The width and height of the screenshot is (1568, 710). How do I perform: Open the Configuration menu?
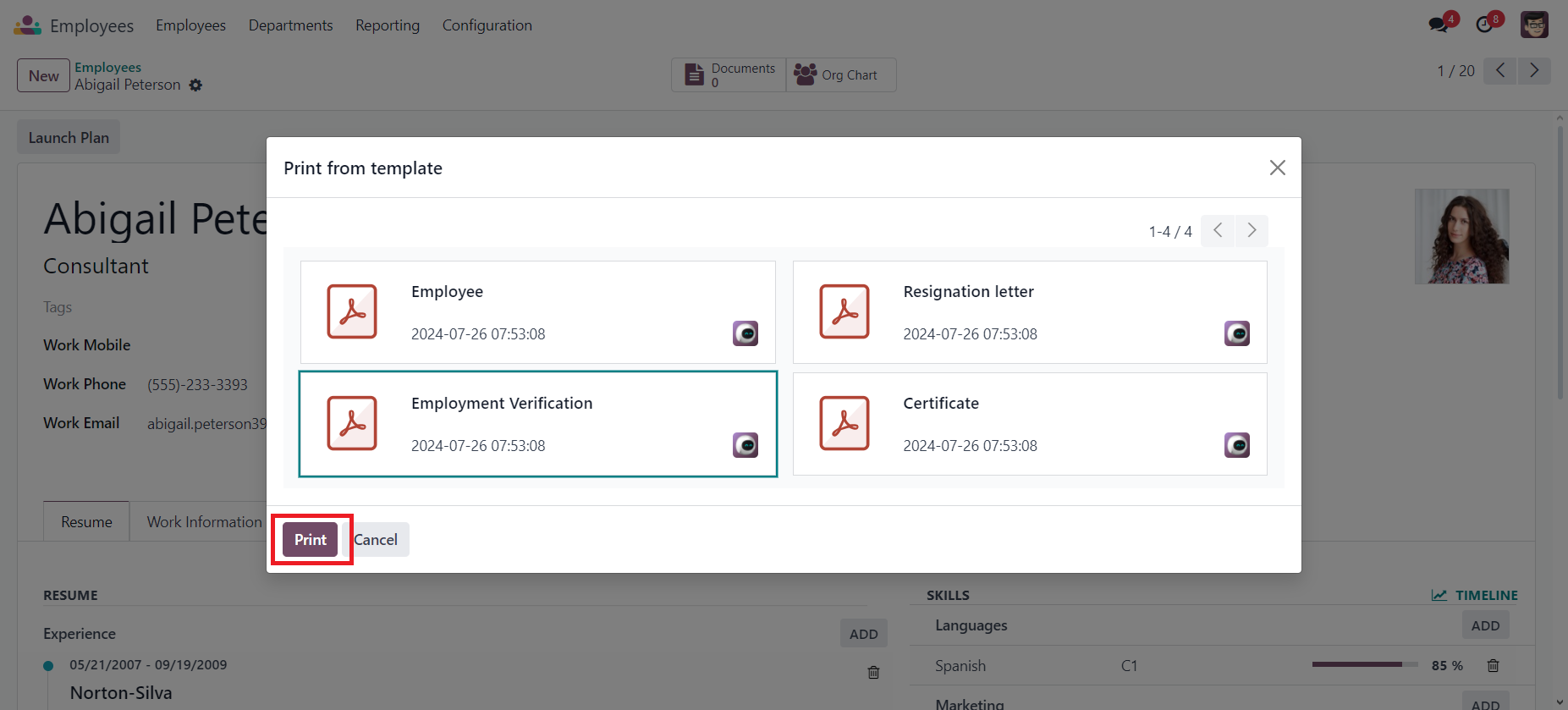pyautogui.click(x=487, y=25)
